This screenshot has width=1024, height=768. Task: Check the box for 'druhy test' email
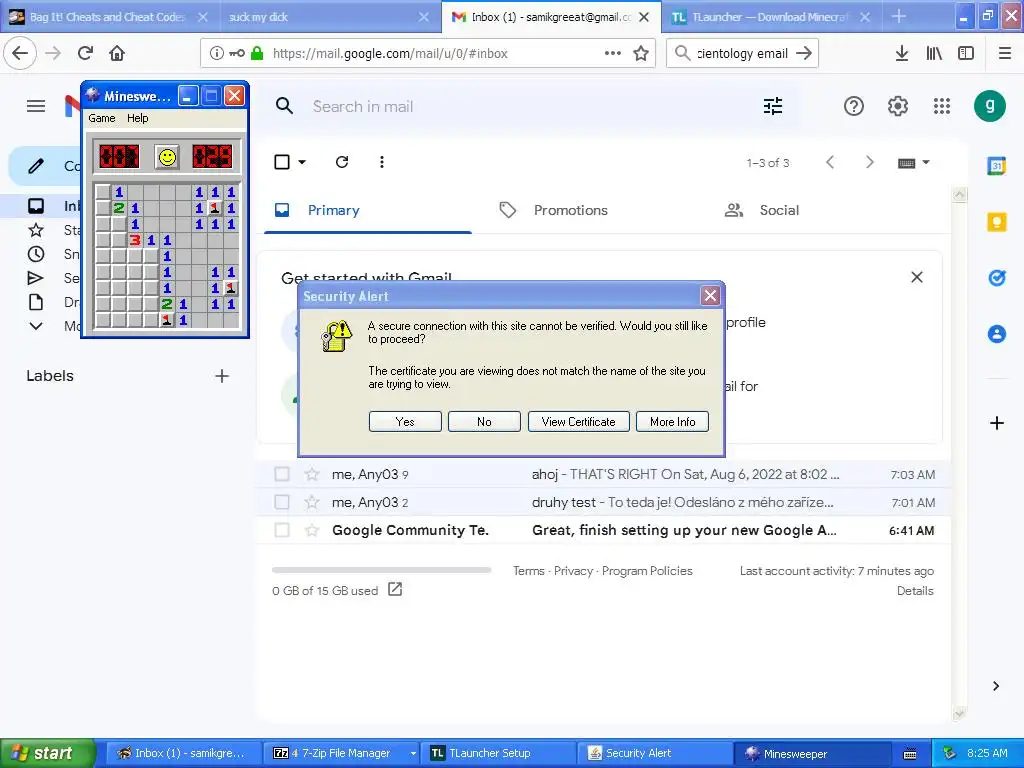click(x=281, y=502)
